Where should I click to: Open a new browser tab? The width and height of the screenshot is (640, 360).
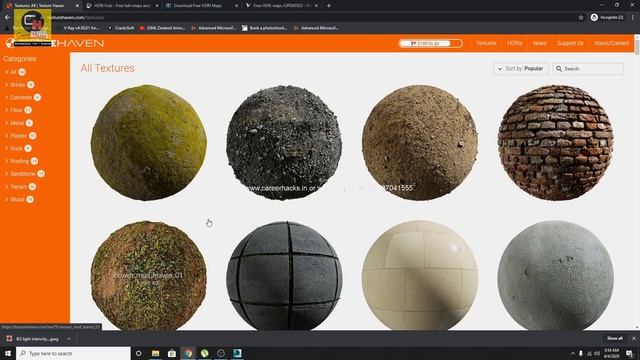point(329,6)
